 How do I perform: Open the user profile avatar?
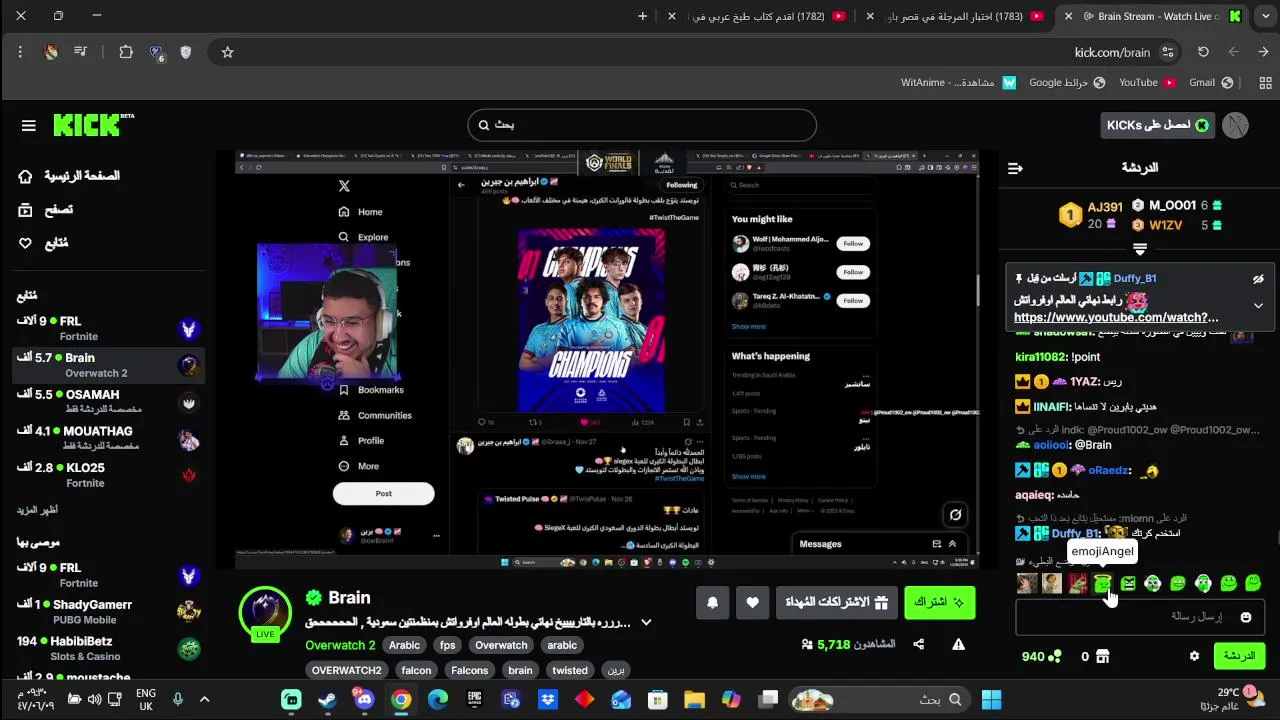(1235, 125)
